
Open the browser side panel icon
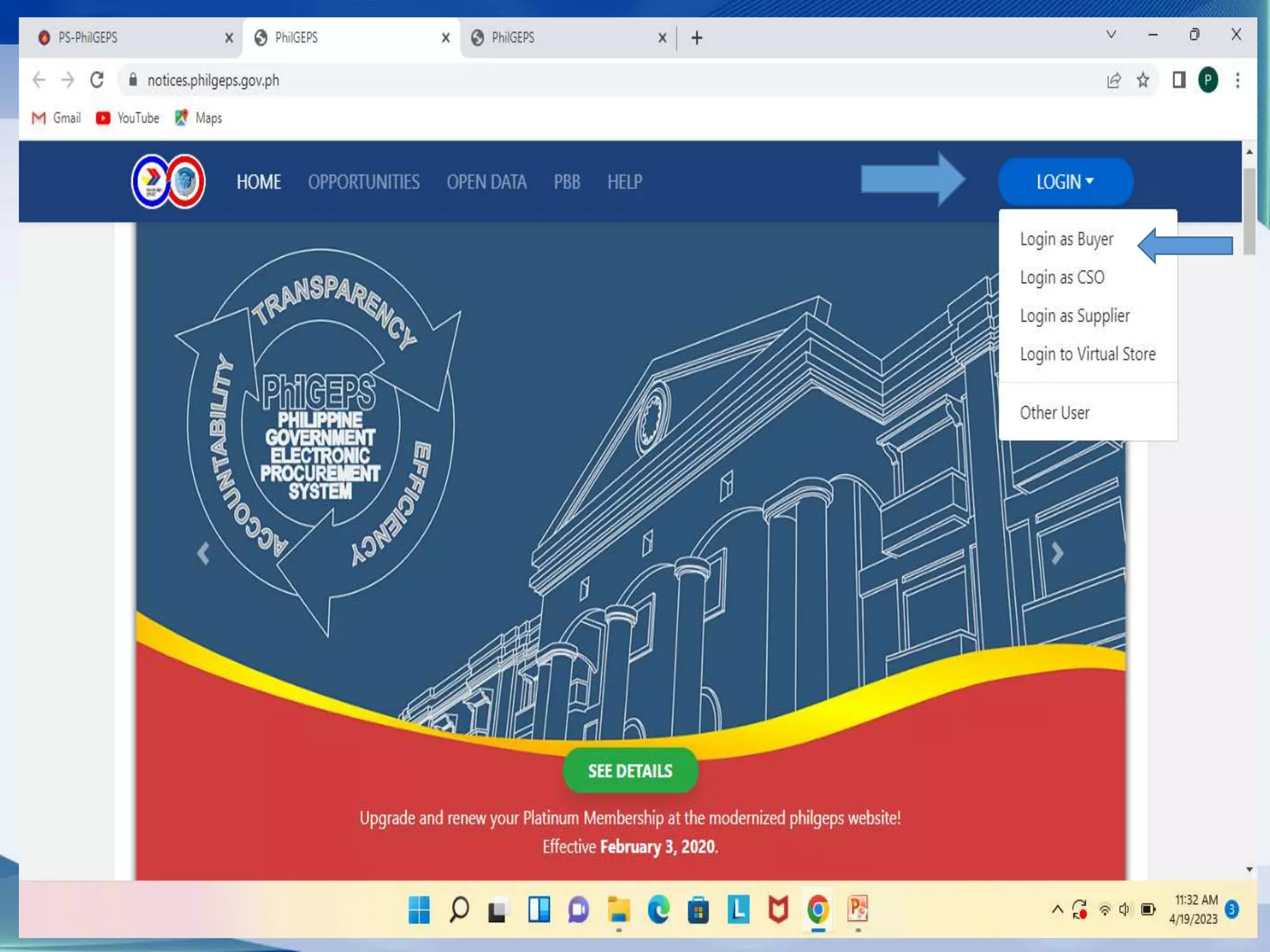click(x=1179, y=80)
